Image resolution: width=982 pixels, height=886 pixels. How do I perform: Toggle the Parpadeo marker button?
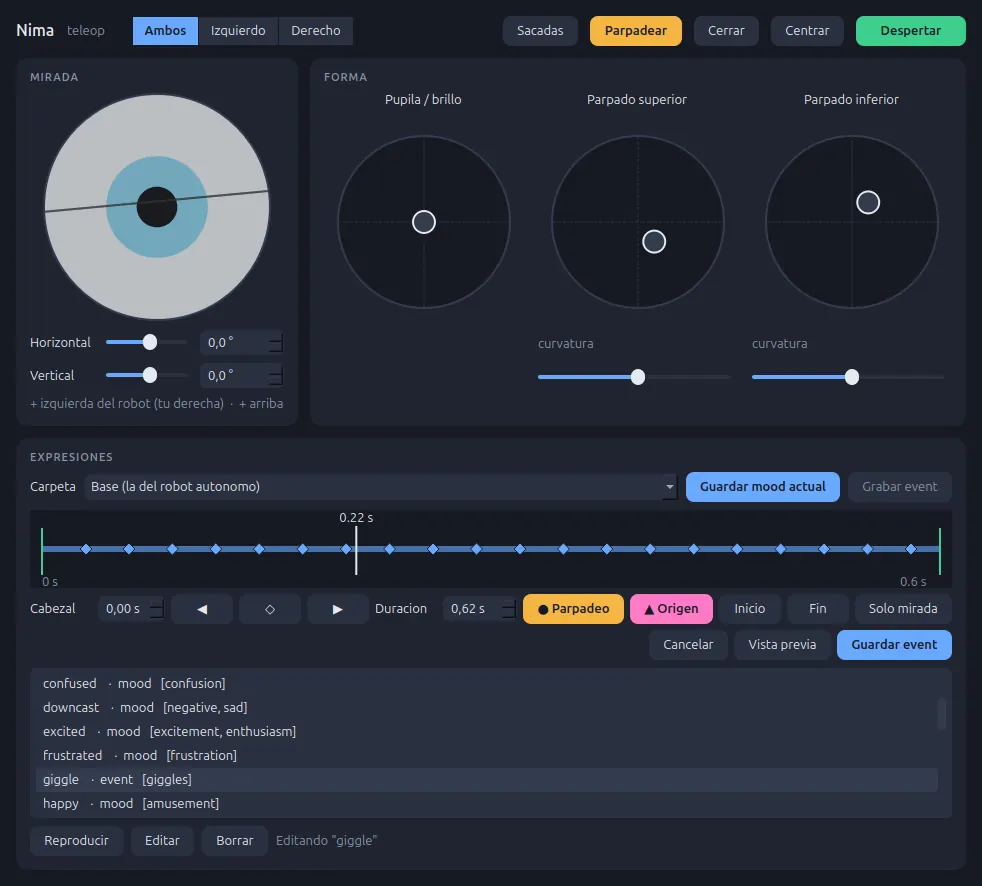[573, 609]
